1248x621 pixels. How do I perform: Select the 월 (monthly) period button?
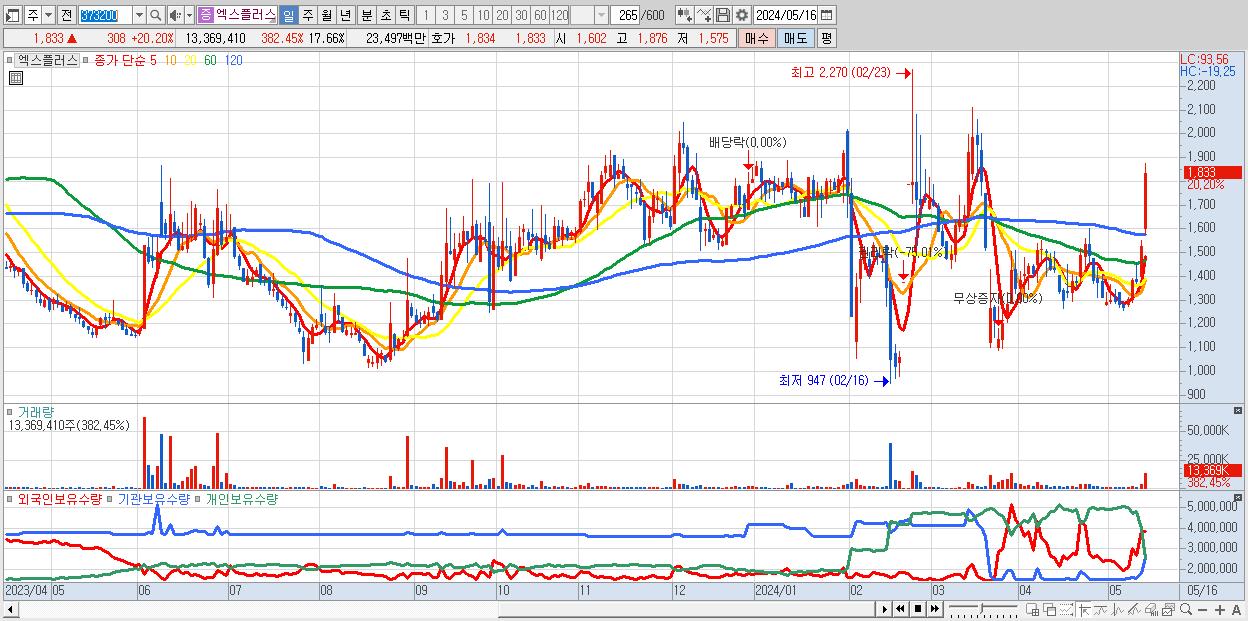point(326,15)
